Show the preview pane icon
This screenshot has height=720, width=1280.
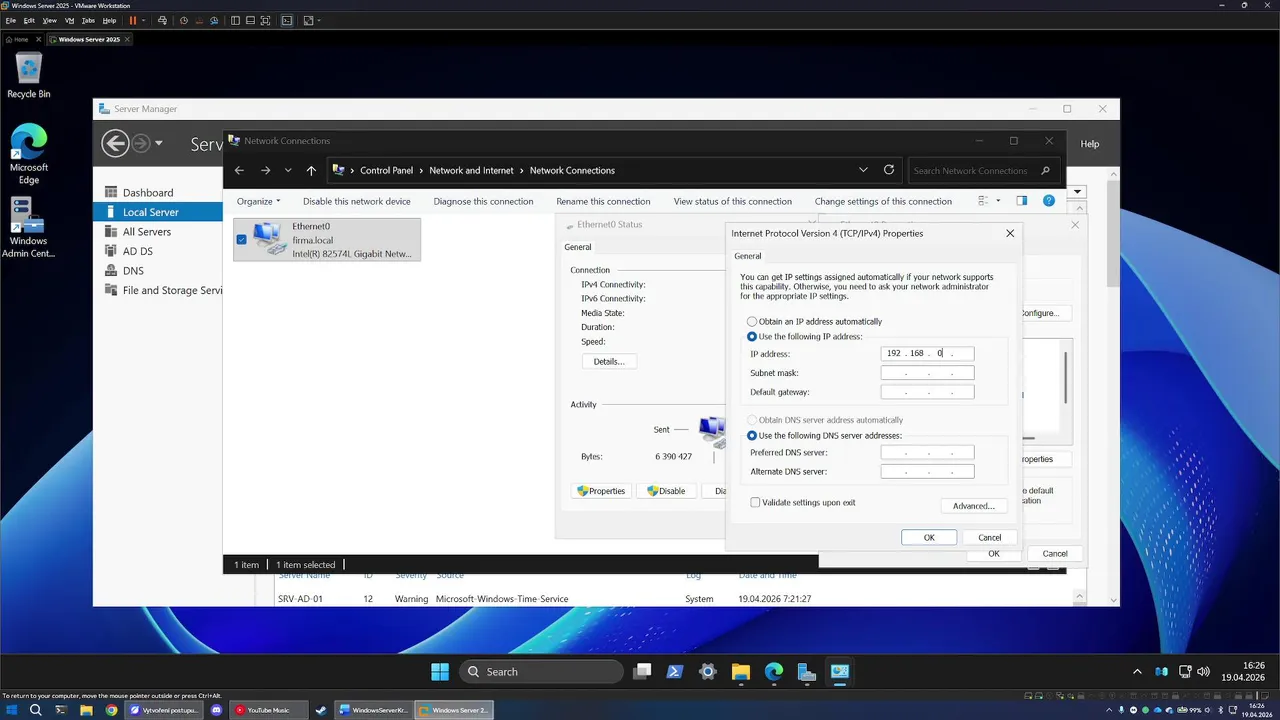click(x=1021, y=201)
